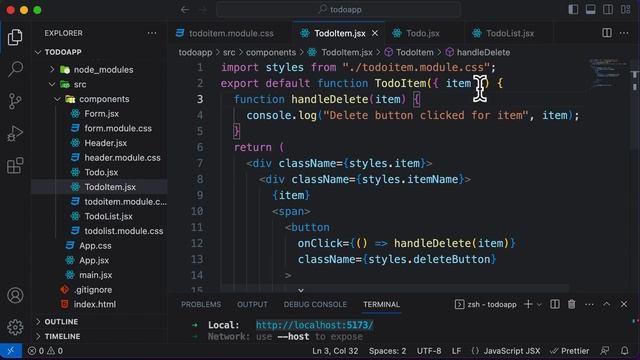Screen dimensions: 640x360
Task: Open the Run and Debug view
Action: tap(15, 133)
